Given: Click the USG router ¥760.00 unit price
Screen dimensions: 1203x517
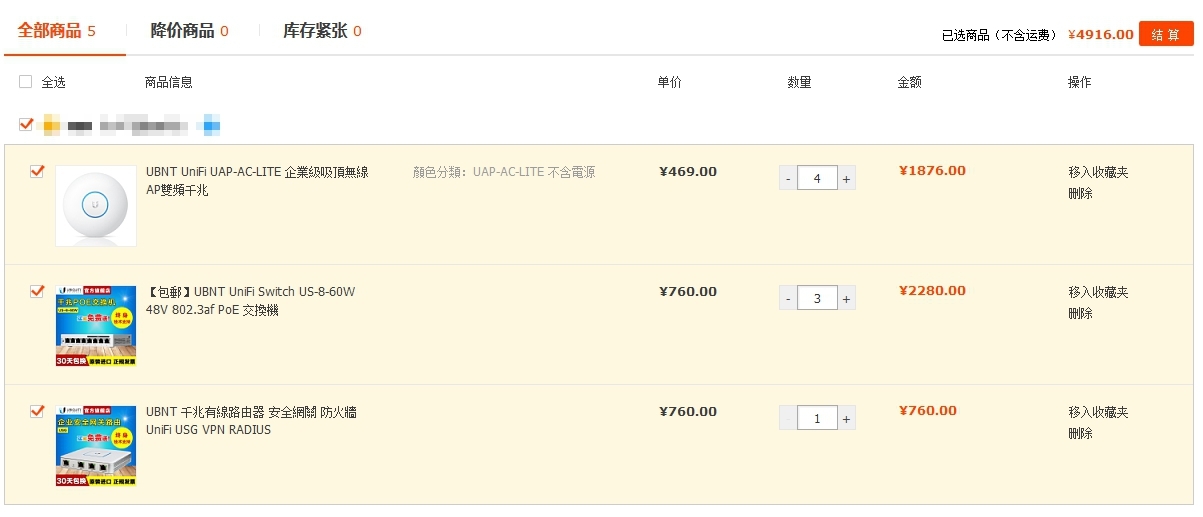Looking at the screenshot, I should [688, 411].
